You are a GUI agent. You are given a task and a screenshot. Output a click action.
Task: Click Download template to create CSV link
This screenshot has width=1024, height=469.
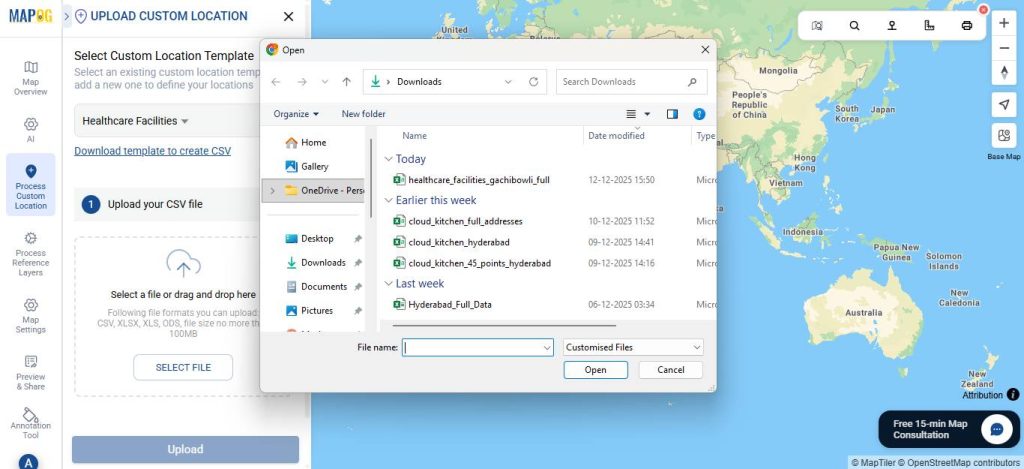pyautogui.click(x=152, y=151)
